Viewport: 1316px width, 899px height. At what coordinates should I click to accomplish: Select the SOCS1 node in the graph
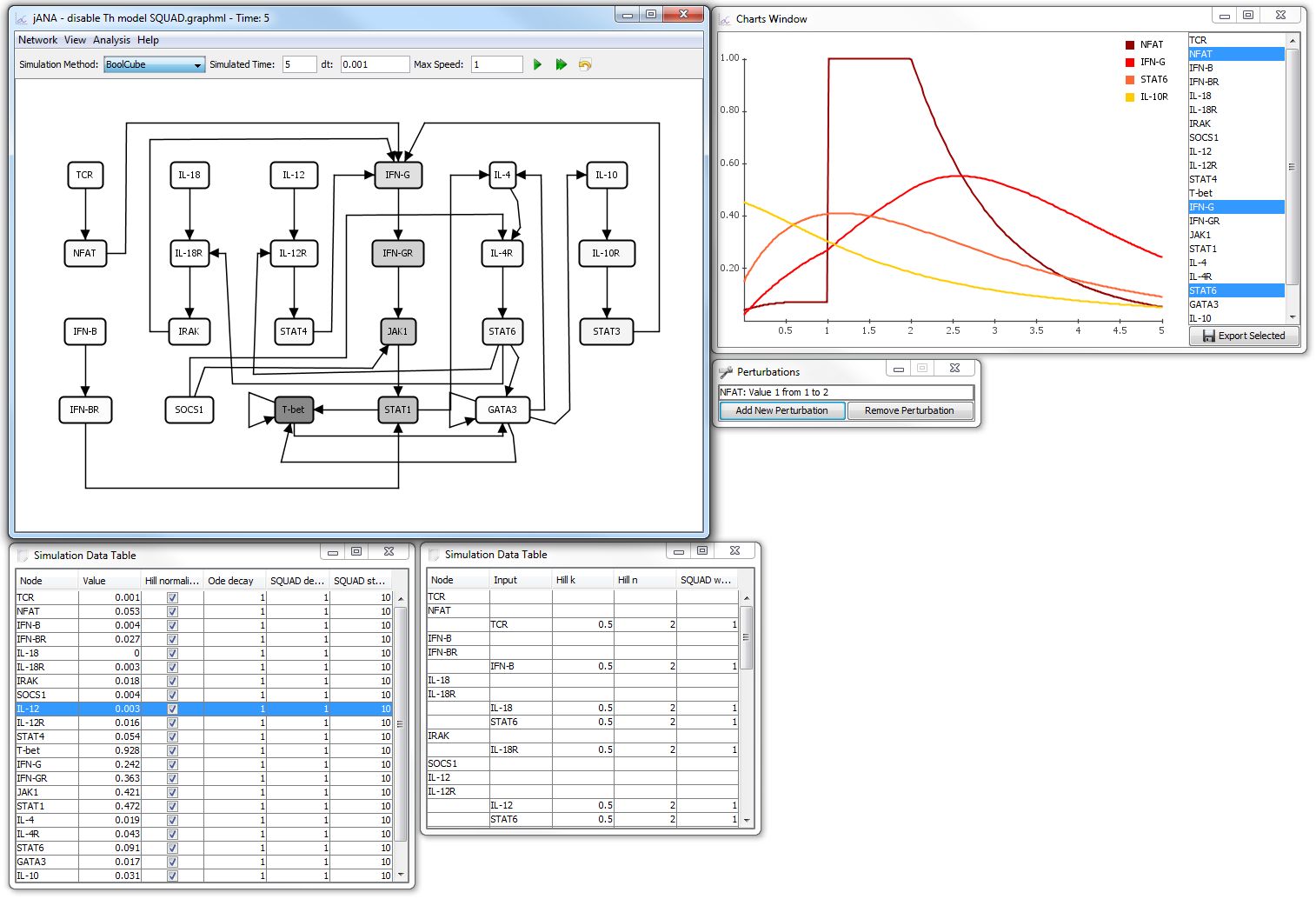[x=189, y=410]
